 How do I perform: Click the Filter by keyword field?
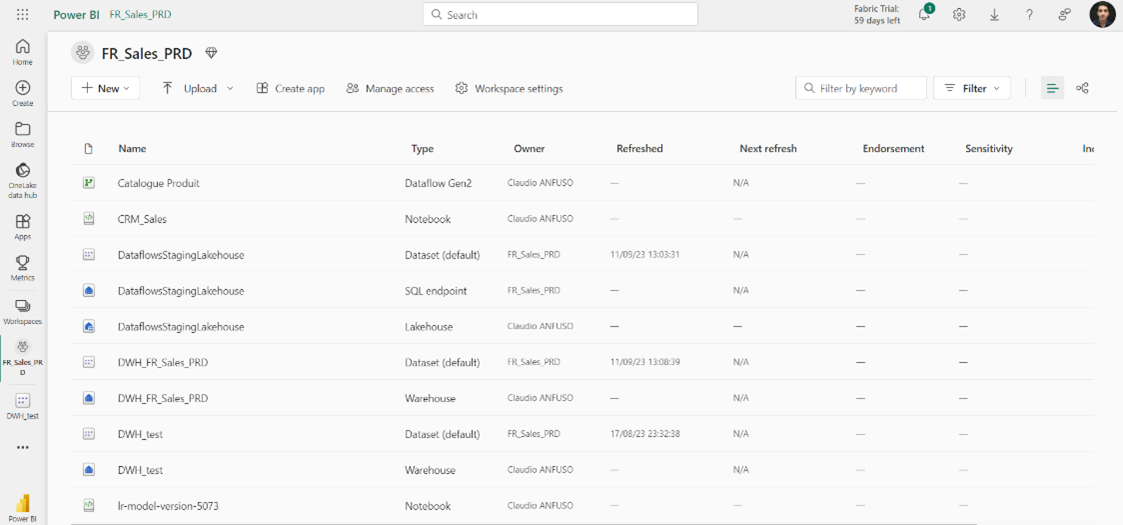[x=861, y=88]
